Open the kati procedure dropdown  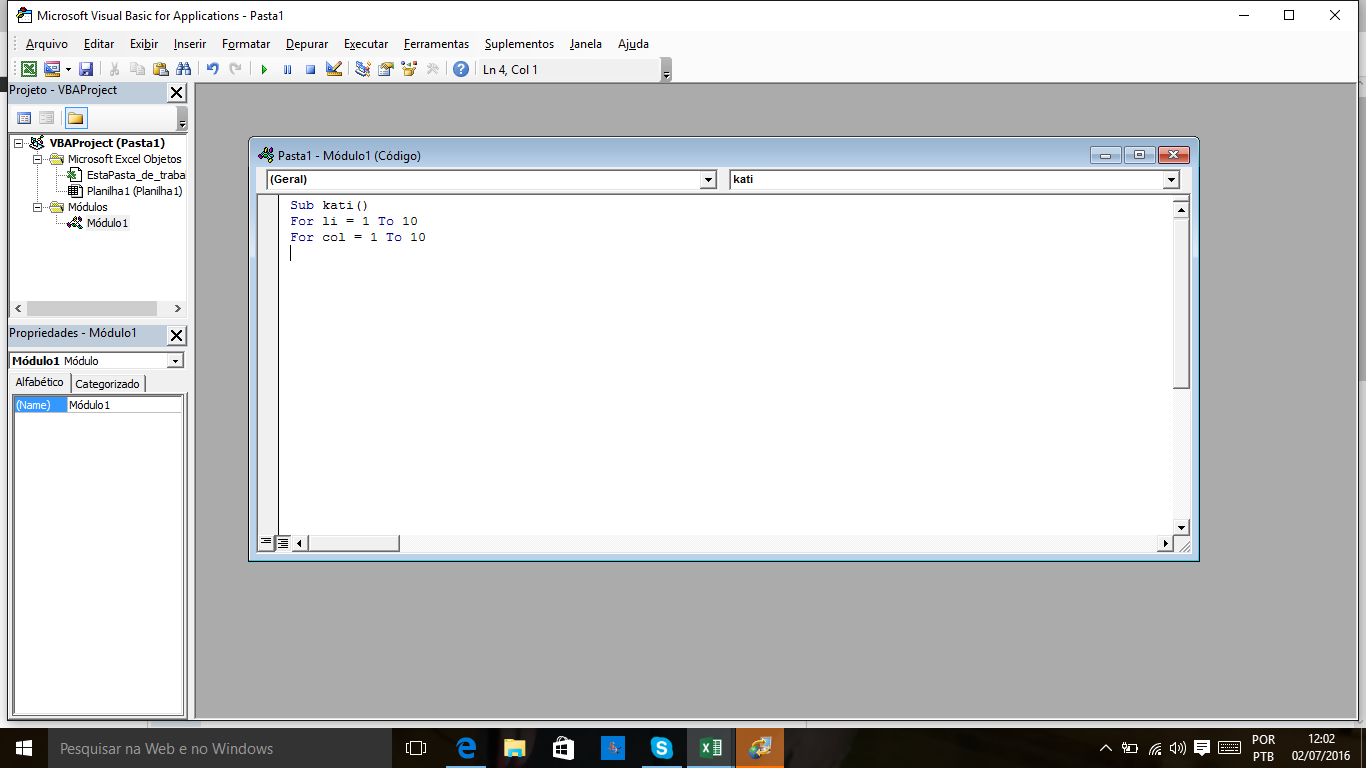pyautogui.click(x=1172, y=180)
